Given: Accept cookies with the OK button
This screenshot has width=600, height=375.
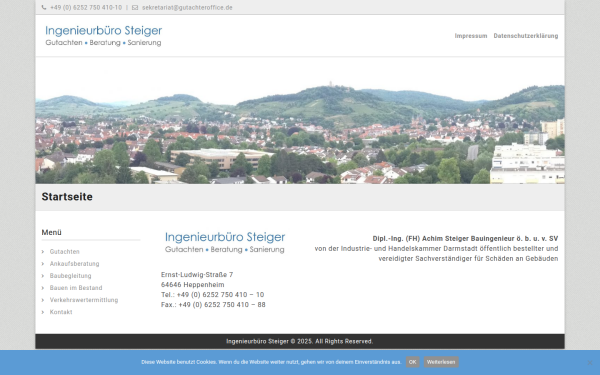Looking at the screenshot, I should point(412,362).
